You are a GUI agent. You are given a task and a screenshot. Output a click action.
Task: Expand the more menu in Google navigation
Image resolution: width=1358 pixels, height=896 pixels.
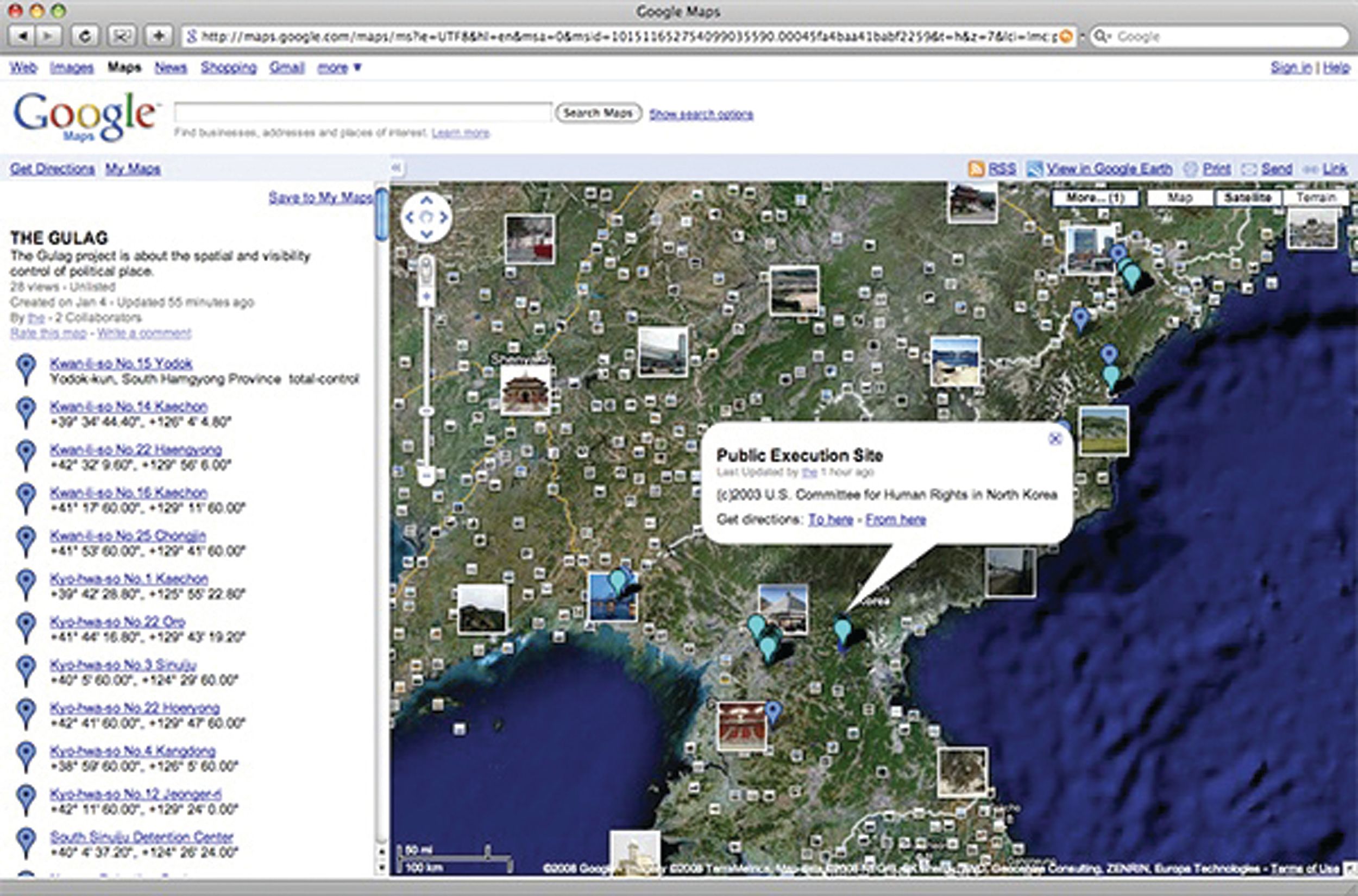click(339, 67)
